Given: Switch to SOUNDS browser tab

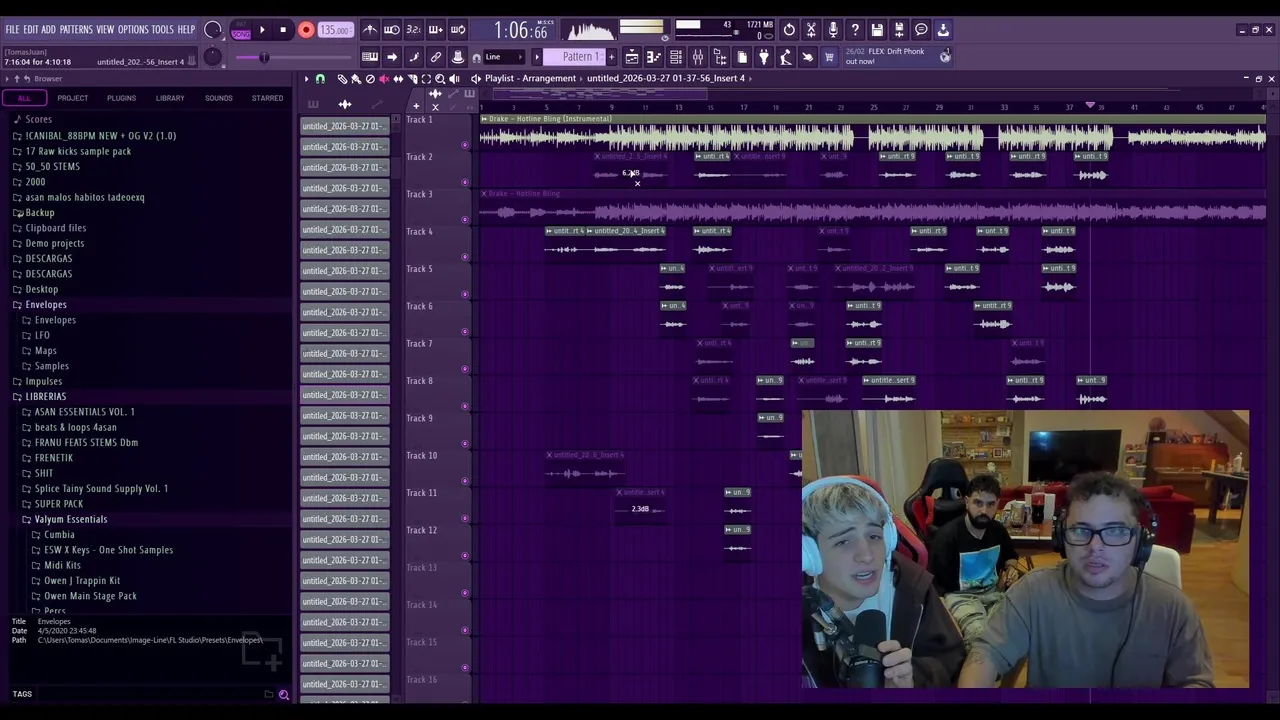Looking at the screenshot, I should (x=218, y=98).
